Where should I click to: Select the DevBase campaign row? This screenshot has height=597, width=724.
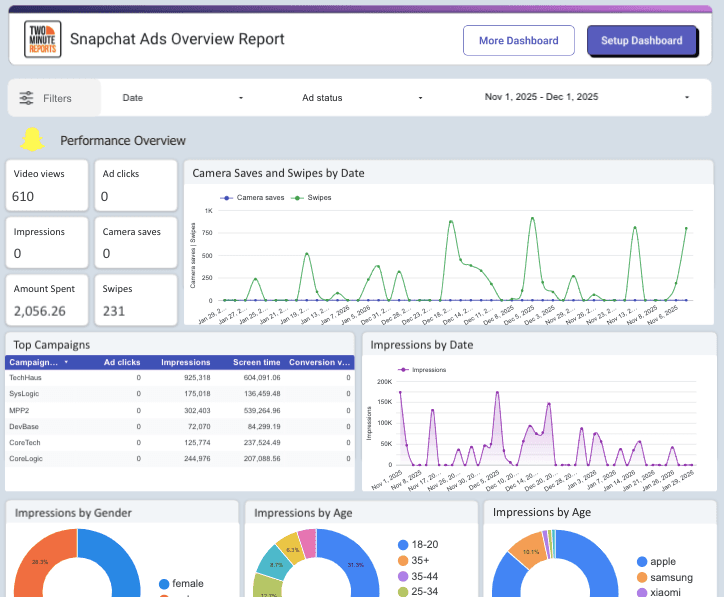179,427
